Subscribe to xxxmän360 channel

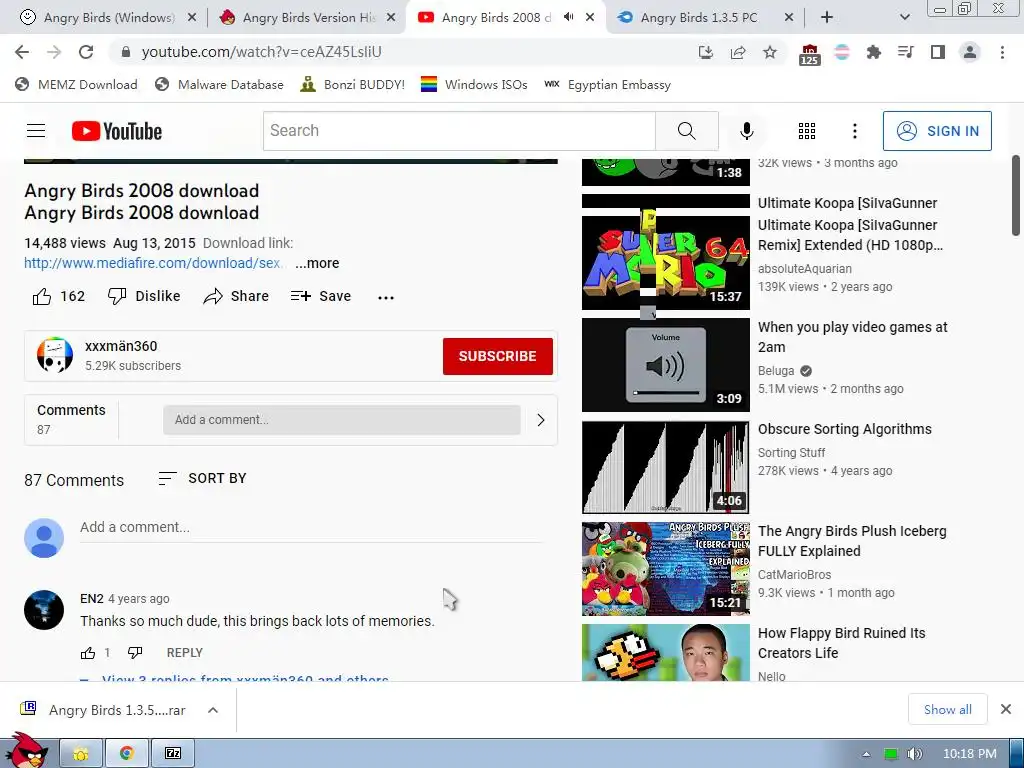click(498, 356)
